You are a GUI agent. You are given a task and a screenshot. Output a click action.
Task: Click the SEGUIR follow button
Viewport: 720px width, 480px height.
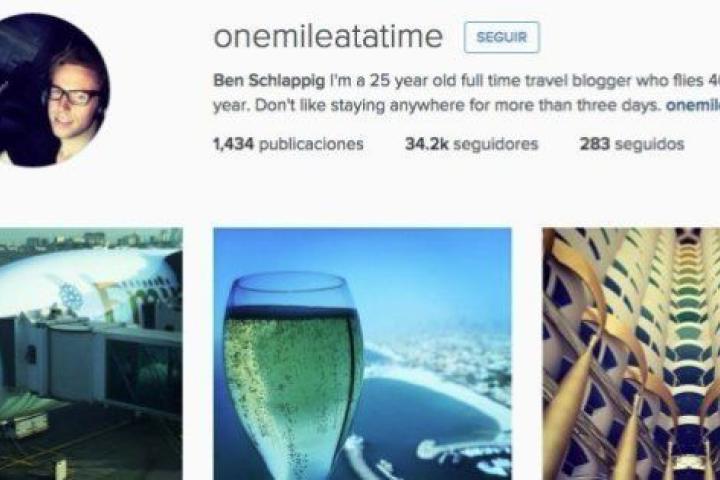point(501,37)
